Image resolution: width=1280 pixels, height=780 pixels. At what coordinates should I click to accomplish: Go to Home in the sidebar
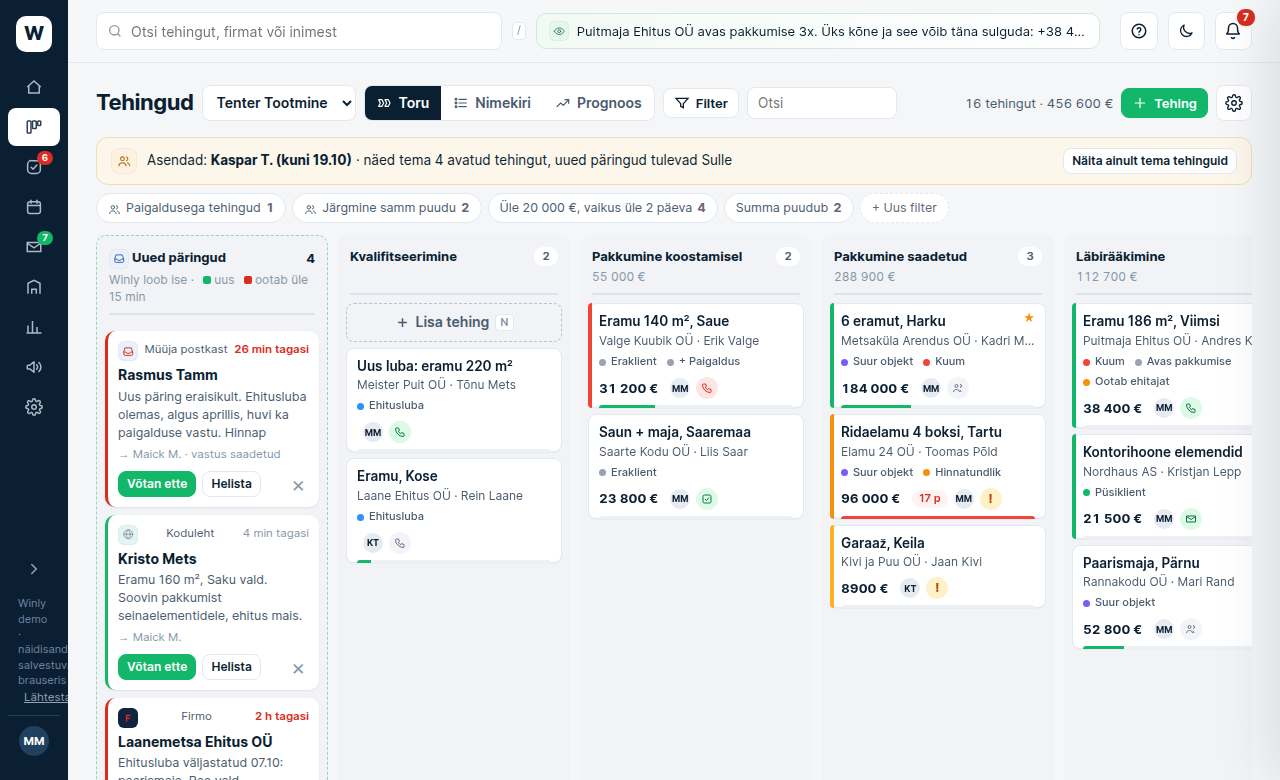(34, 87)
